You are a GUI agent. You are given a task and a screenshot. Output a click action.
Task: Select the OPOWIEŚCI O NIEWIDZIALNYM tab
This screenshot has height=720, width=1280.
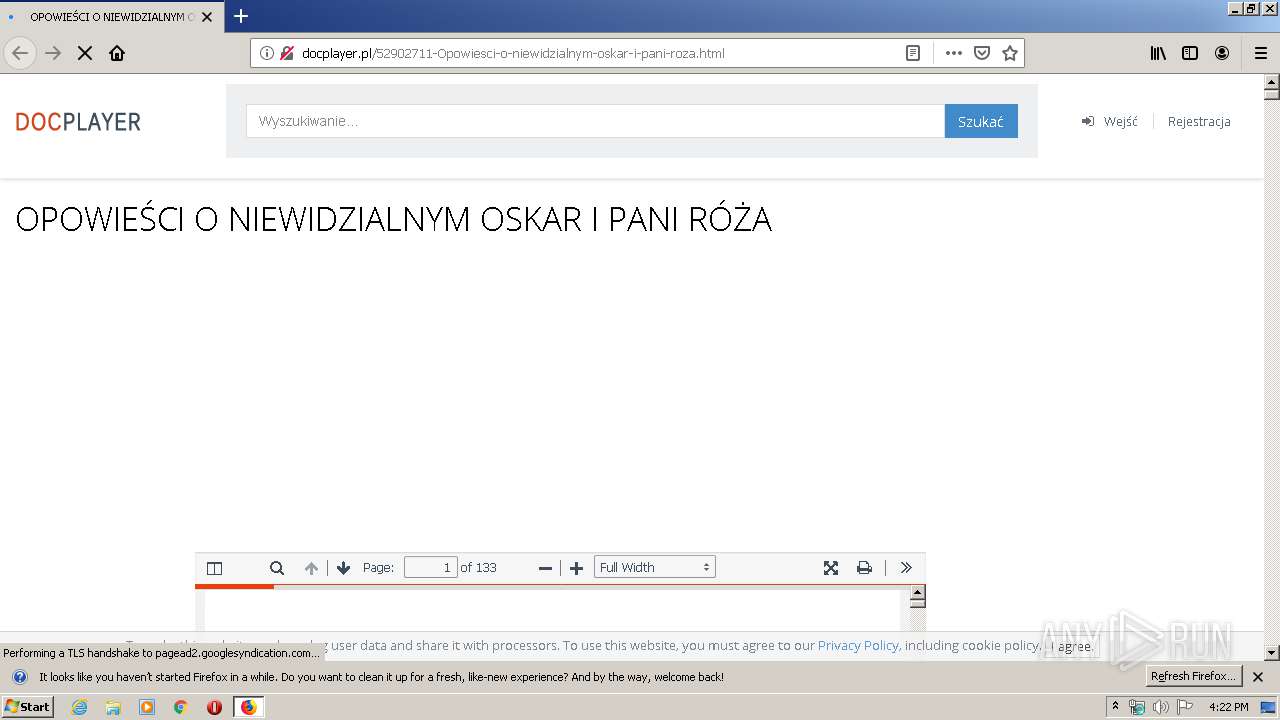[x=110, y=17]
